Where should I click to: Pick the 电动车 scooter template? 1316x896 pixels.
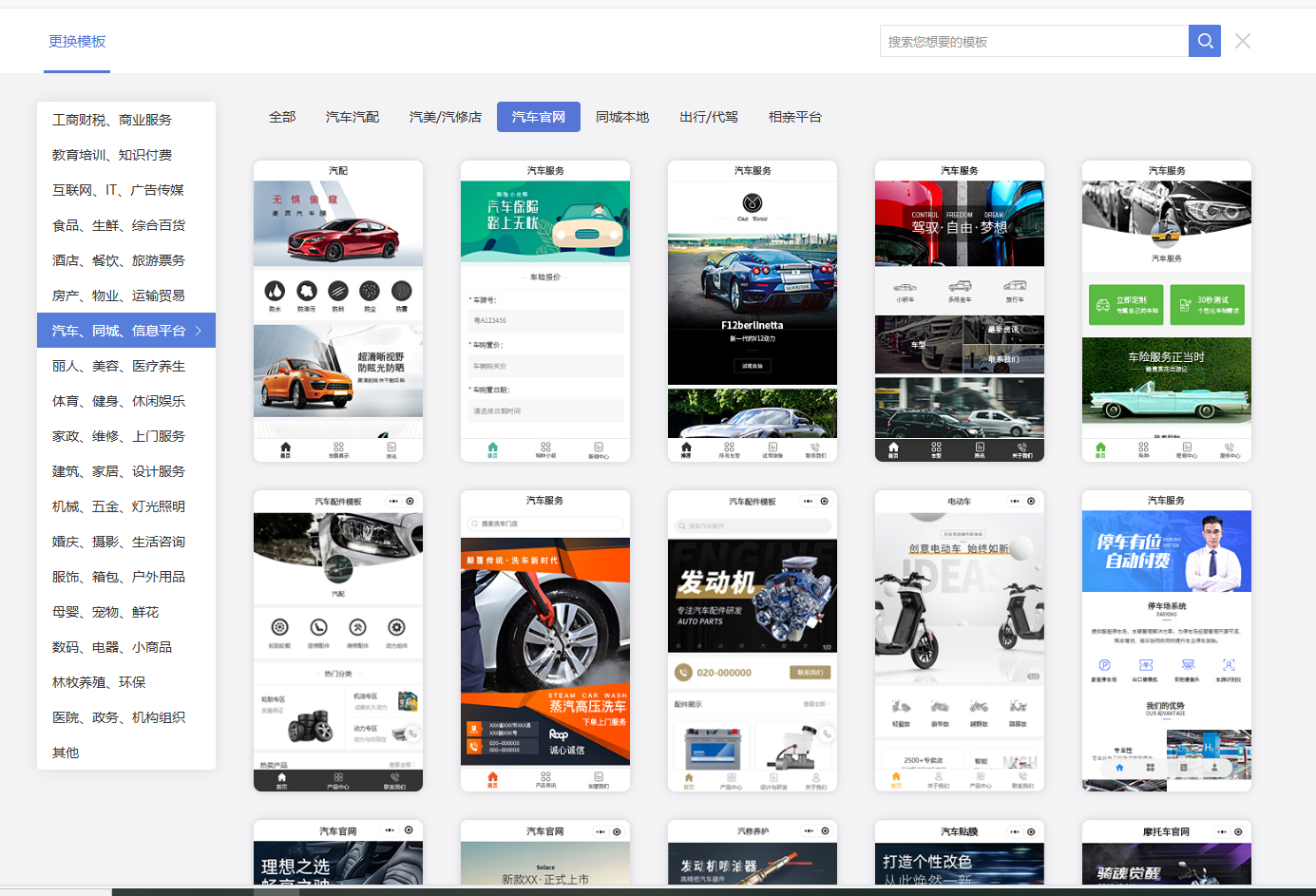(960, 641)
